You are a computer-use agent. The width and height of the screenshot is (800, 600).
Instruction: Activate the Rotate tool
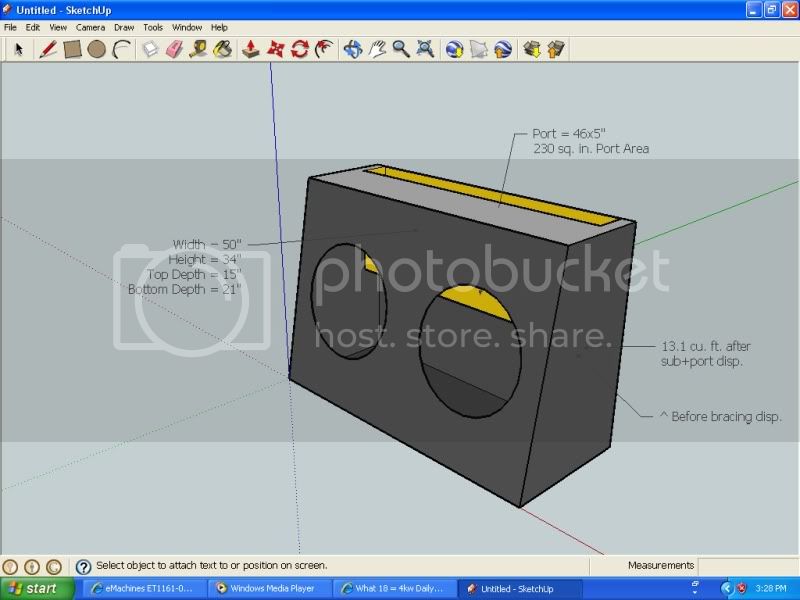tap(300, 49)
